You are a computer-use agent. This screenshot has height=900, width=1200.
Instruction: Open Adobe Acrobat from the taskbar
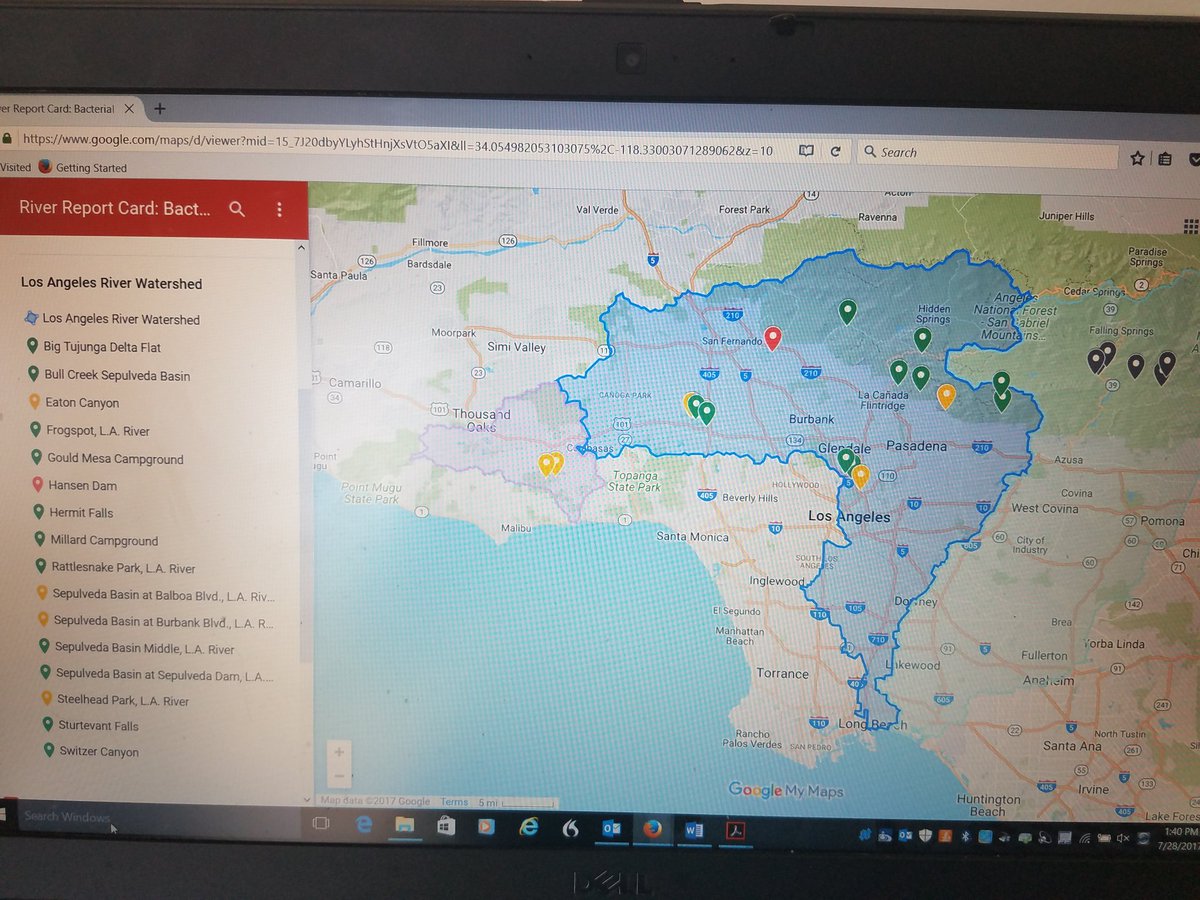(735, 830)
